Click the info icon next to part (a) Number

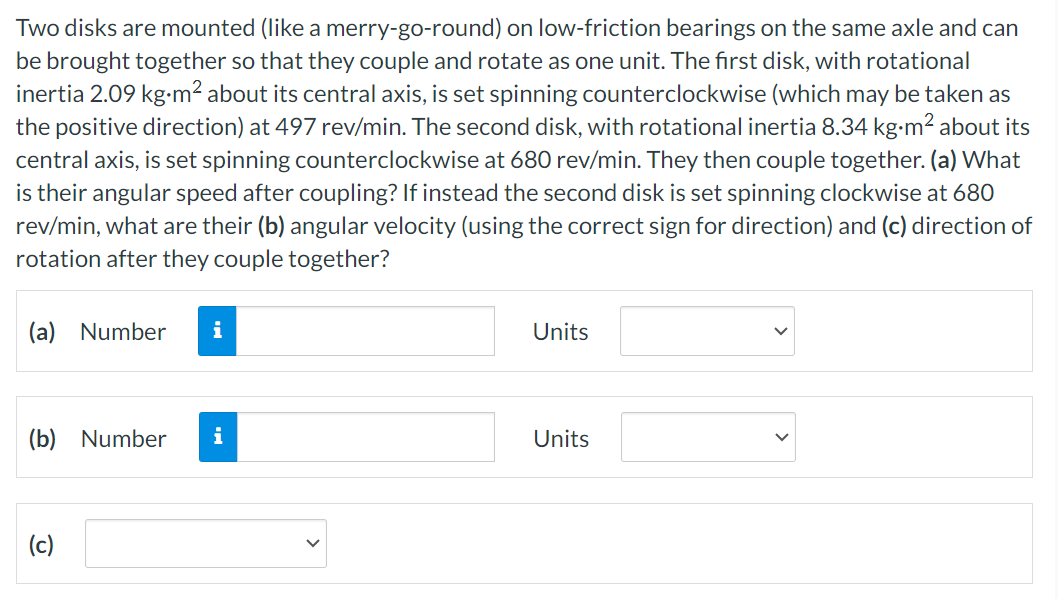point(217,331)
